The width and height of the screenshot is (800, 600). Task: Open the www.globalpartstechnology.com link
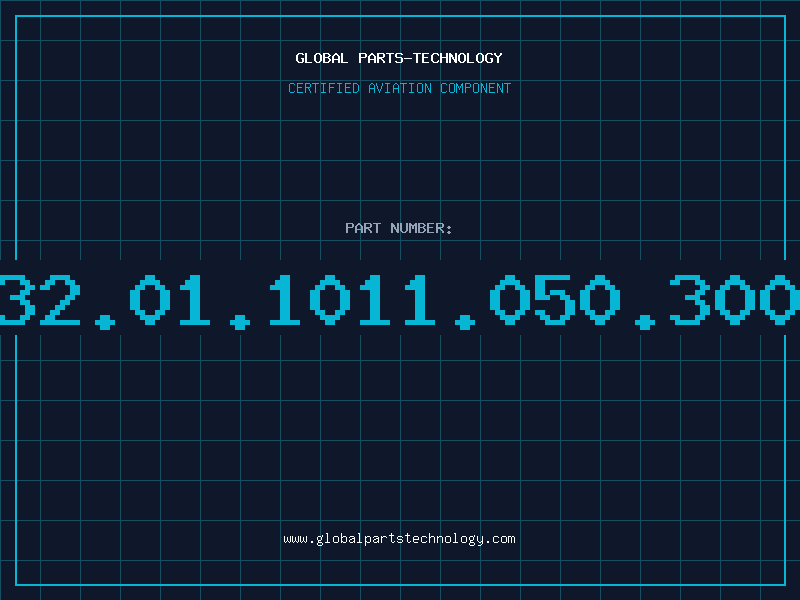coord(399,539)
